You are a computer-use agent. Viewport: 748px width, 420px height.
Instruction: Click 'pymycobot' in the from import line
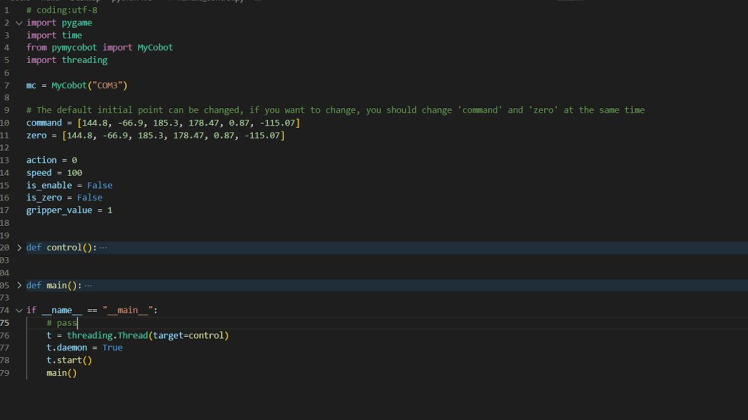click(x=74, y=48)
